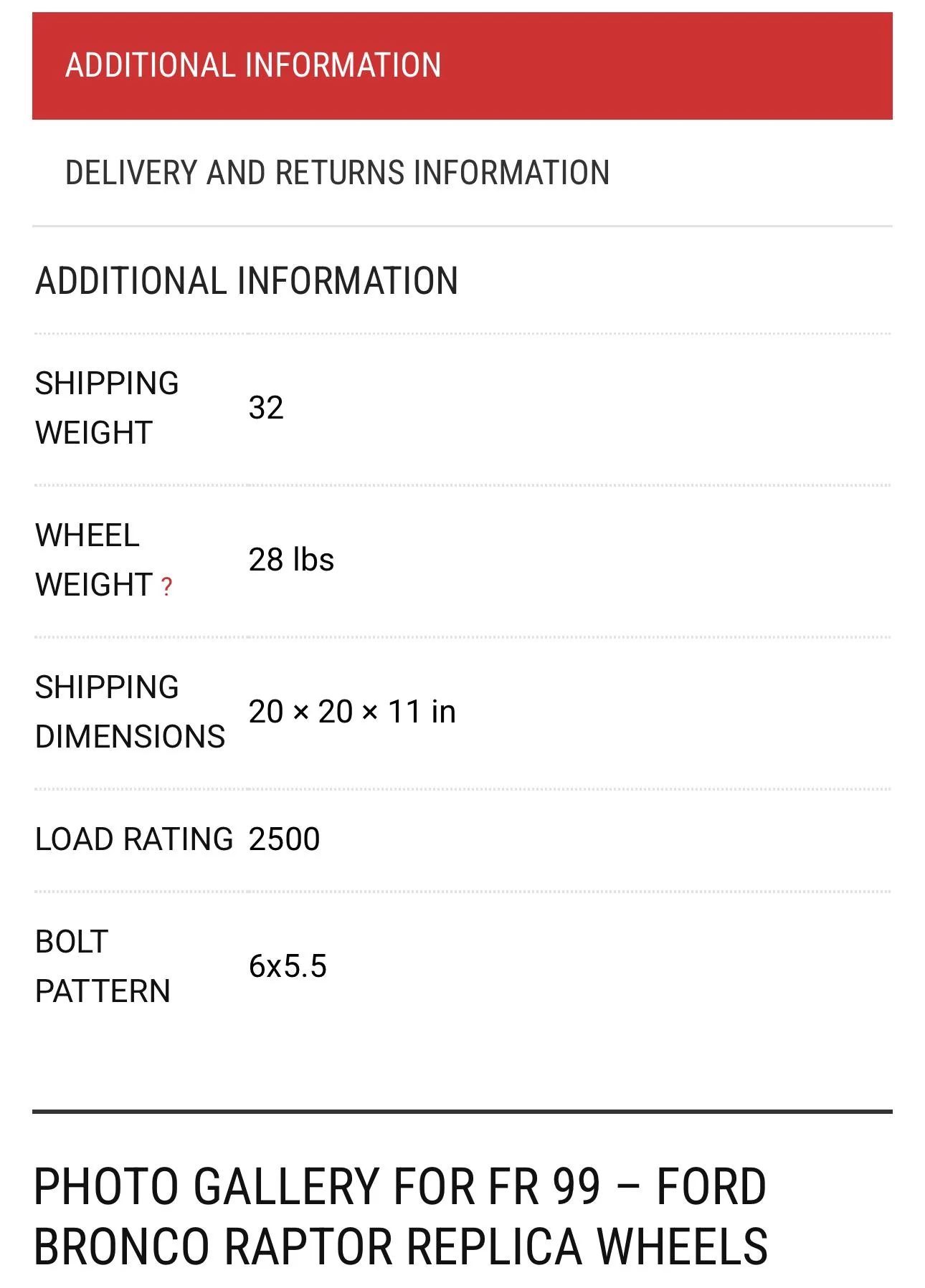Click the Load Rating label
This screenshot has height=1288, width=925.
pos(134,839)
